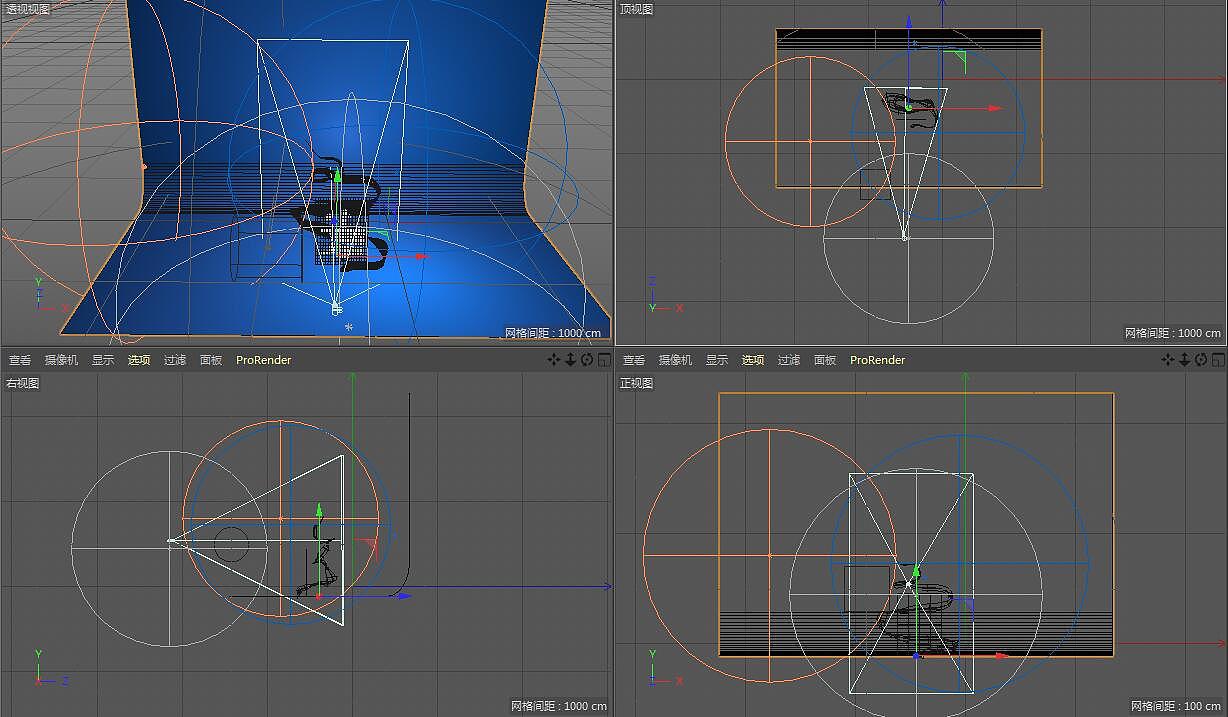Viewport: 1228px width, 717px height.
Task: Click grid spacing text in top view
Action: point(1172,333)
